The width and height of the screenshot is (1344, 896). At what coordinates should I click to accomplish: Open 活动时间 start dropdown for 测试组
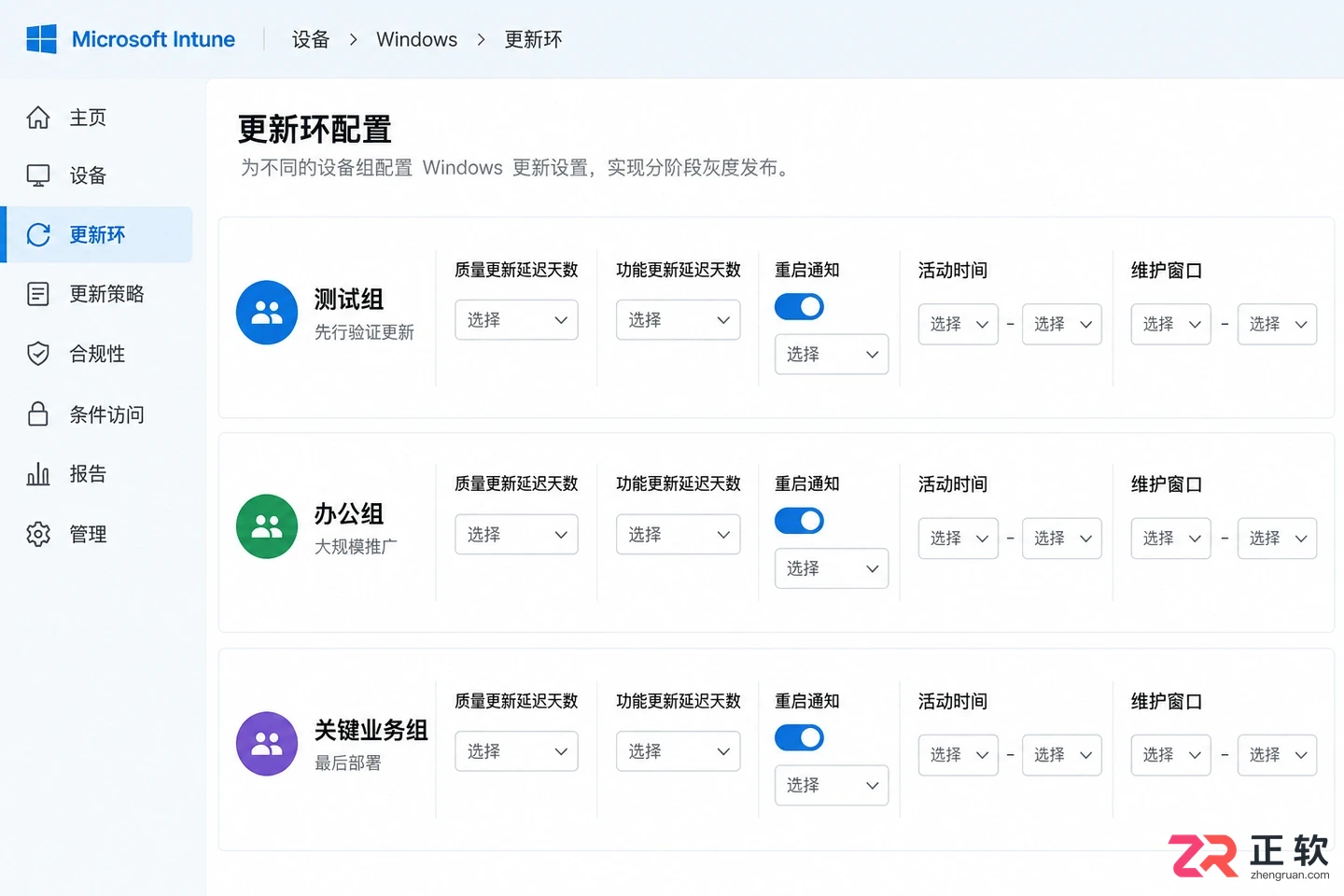pyautogui.click(x=959, y=324)
